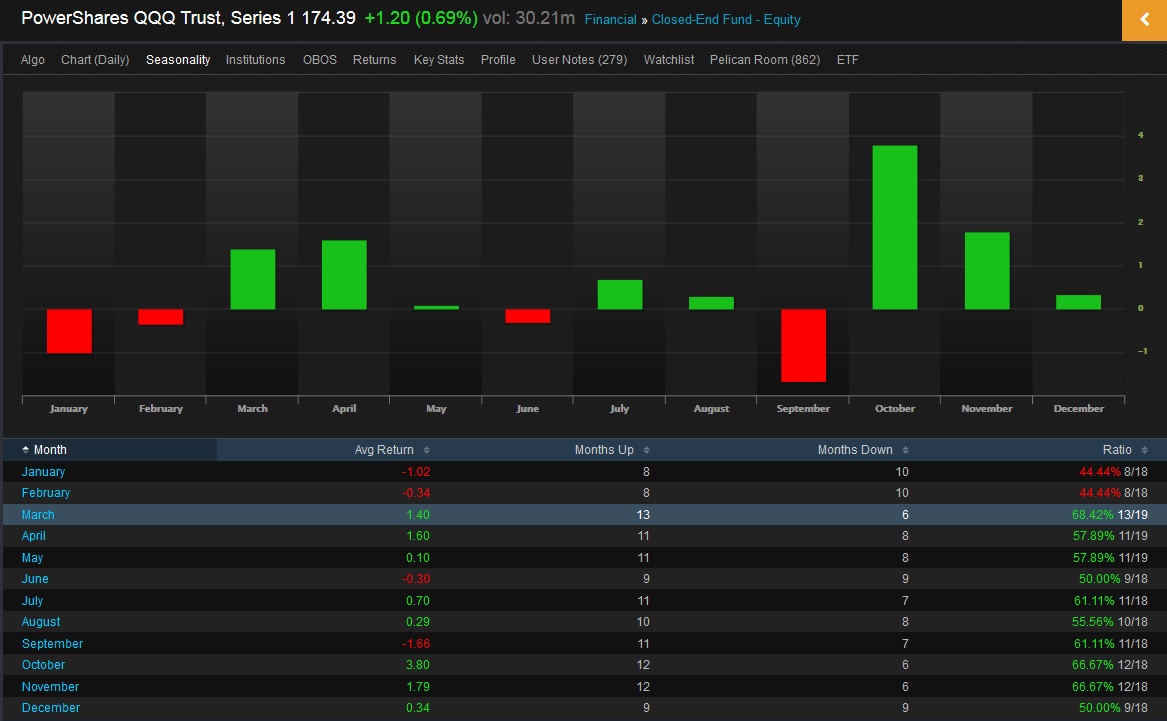This screenshot has height=721, width=1167.
Task: Click December avg return value 0.34
Action: [418, 708]
